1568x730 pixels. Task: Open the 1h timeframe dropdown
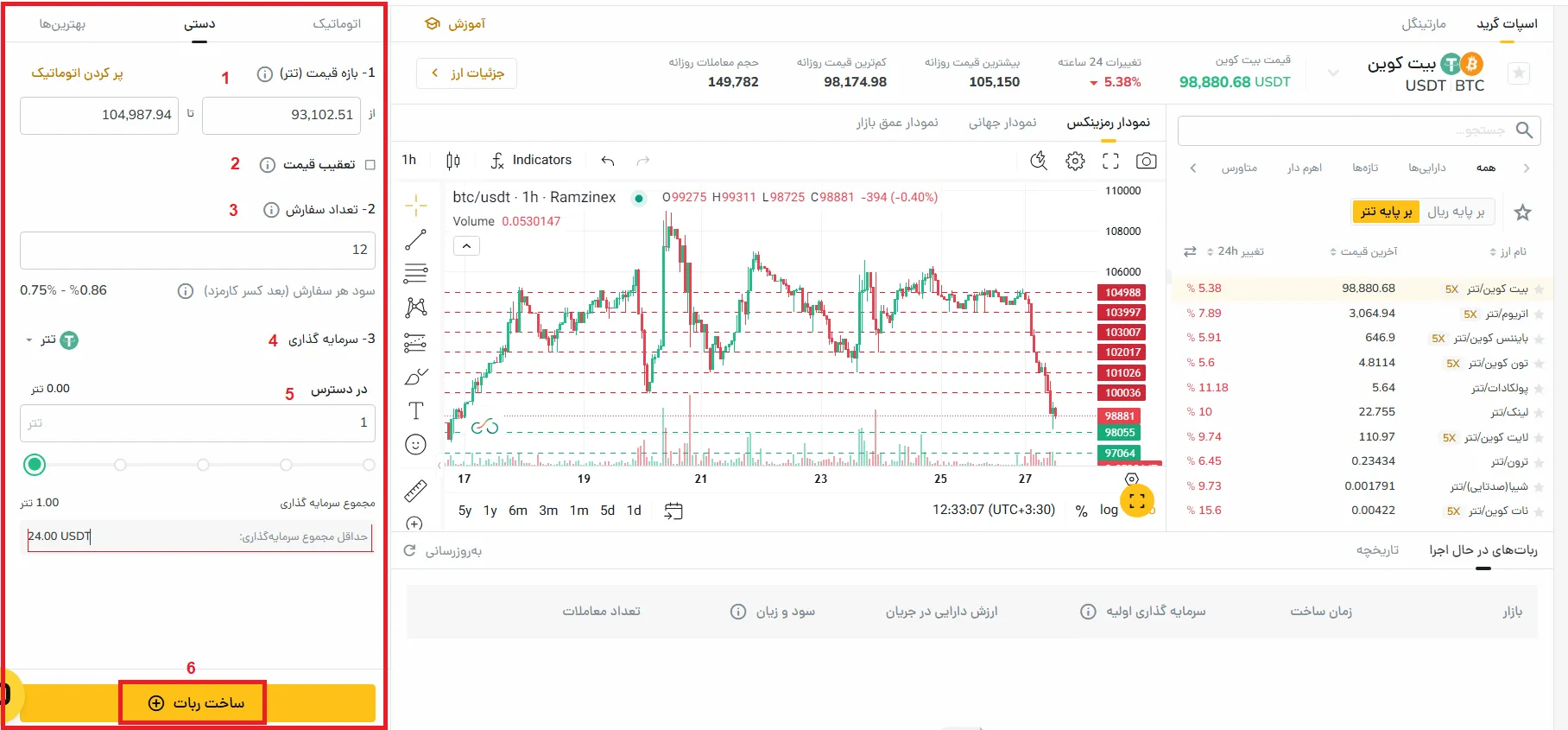pyautogui.click(x=408, y=160)
